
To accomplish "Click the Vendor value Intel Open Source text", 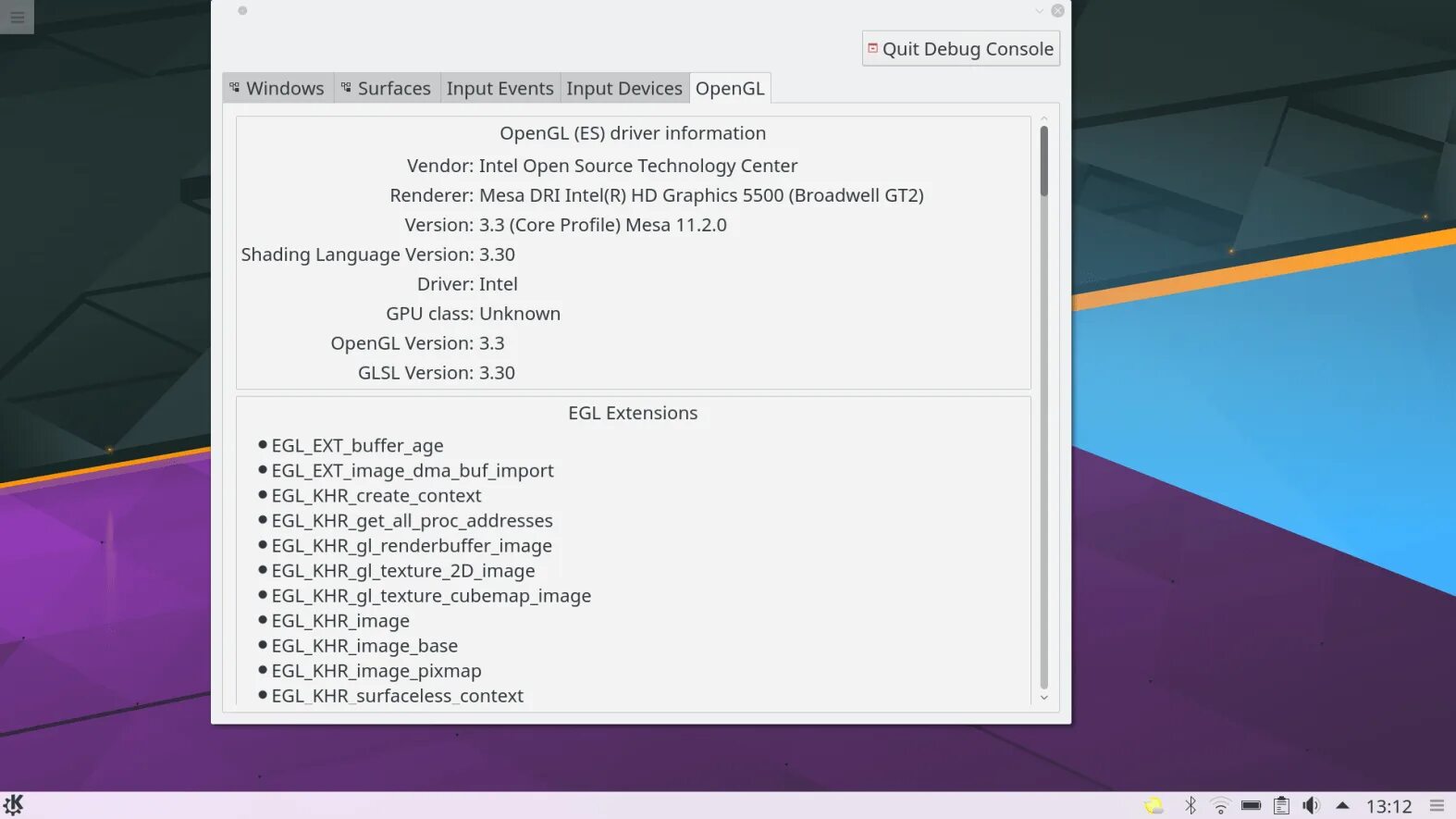I will [638, 166].
